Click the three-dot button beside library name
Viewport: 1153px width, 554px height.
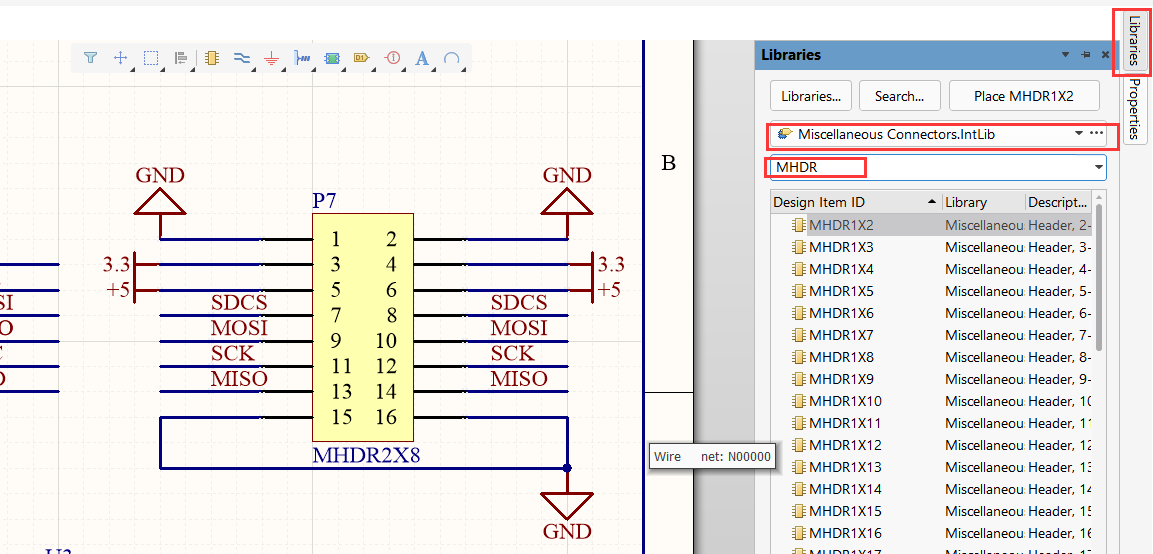1096,133
